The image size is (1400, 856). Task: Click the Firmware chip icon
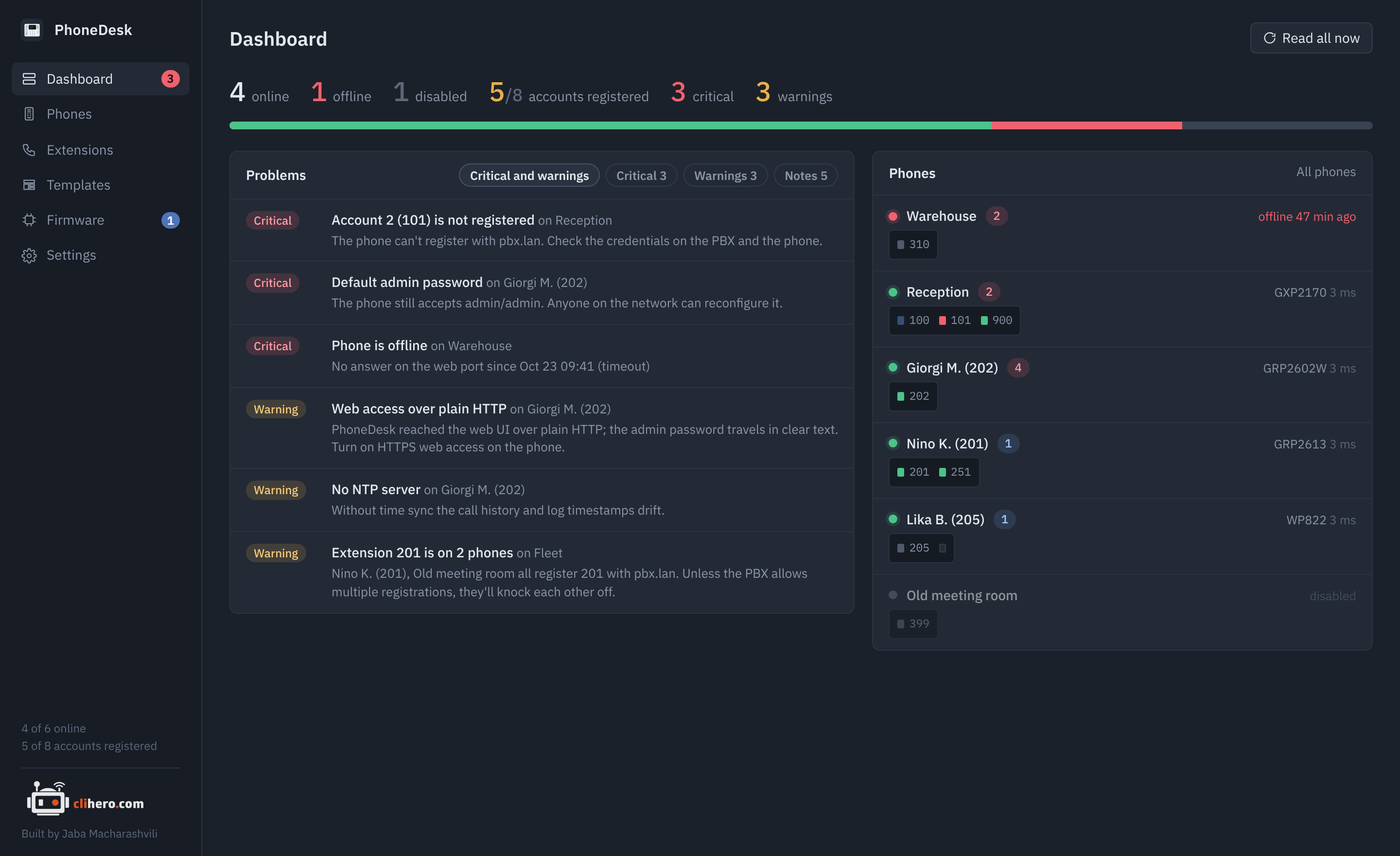29,220
